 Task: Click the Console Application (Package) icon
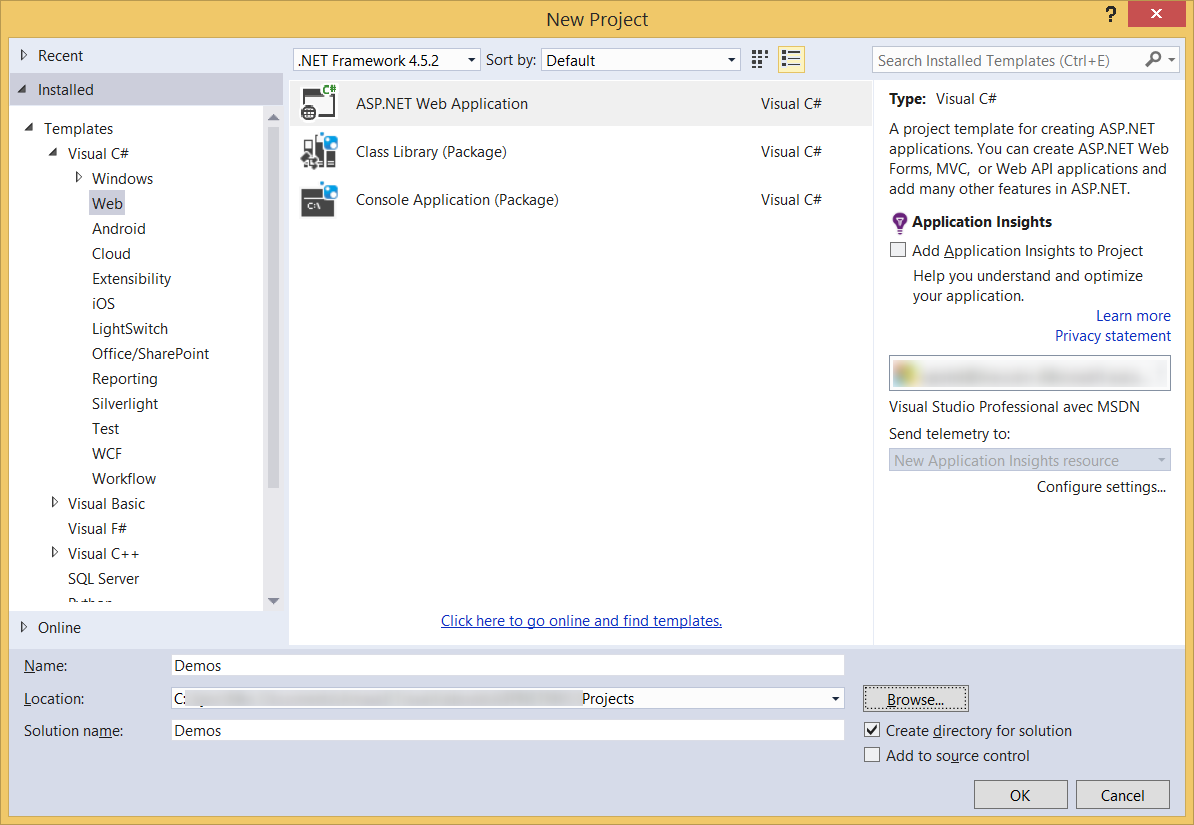319,200
